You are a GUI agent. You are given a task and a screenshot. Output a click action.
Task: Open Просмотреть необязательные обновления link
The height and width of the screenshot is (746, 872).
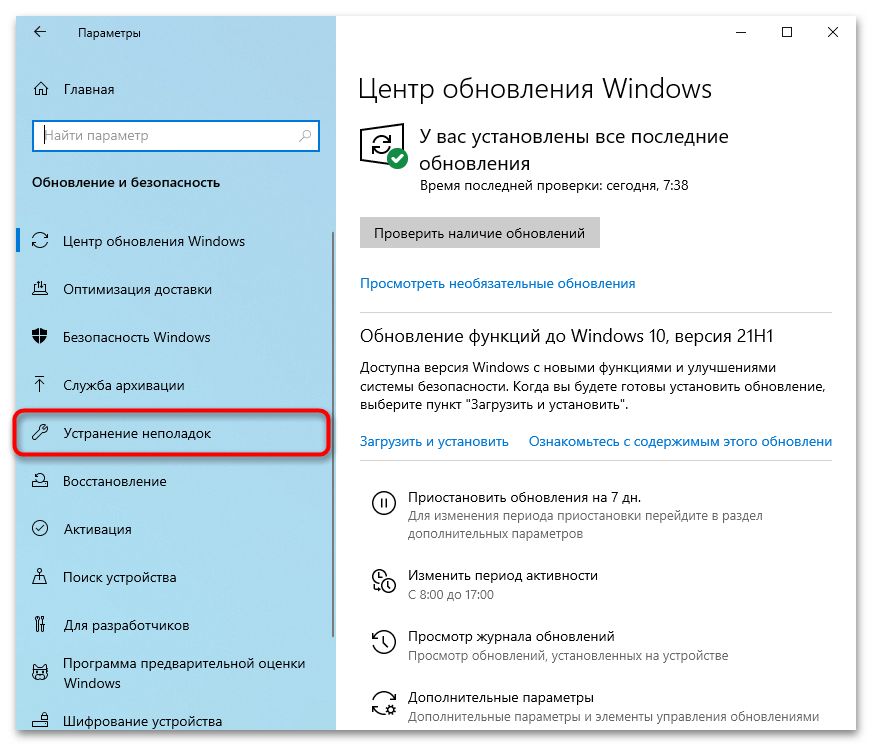tap(497, 284)
